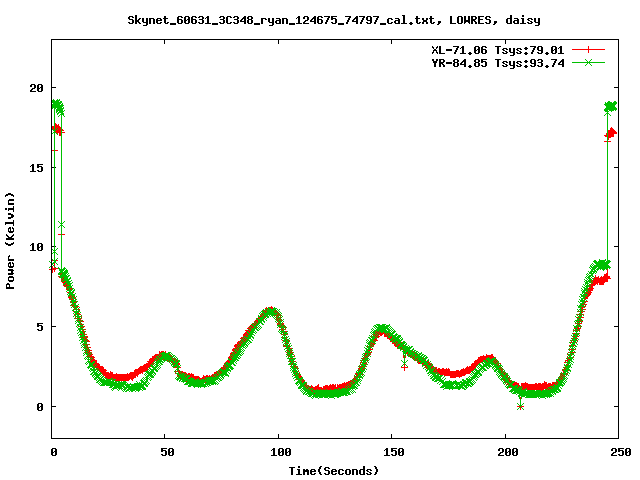
Task: Click x-axis tick label 50
Action: [167, 452]
